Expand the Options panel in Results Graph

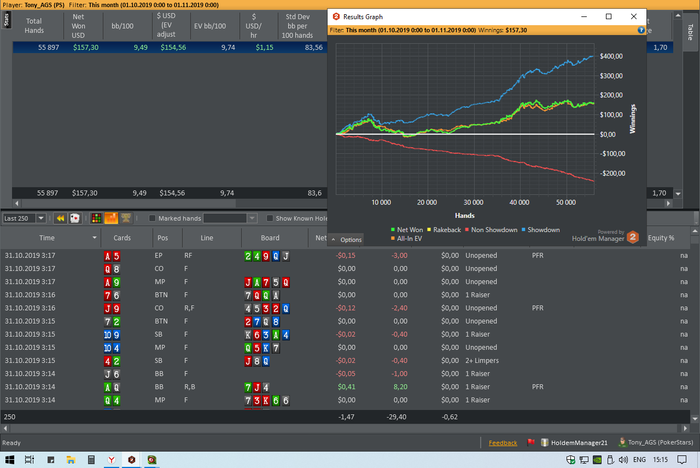pyautogui.click(x=346, y=240)
